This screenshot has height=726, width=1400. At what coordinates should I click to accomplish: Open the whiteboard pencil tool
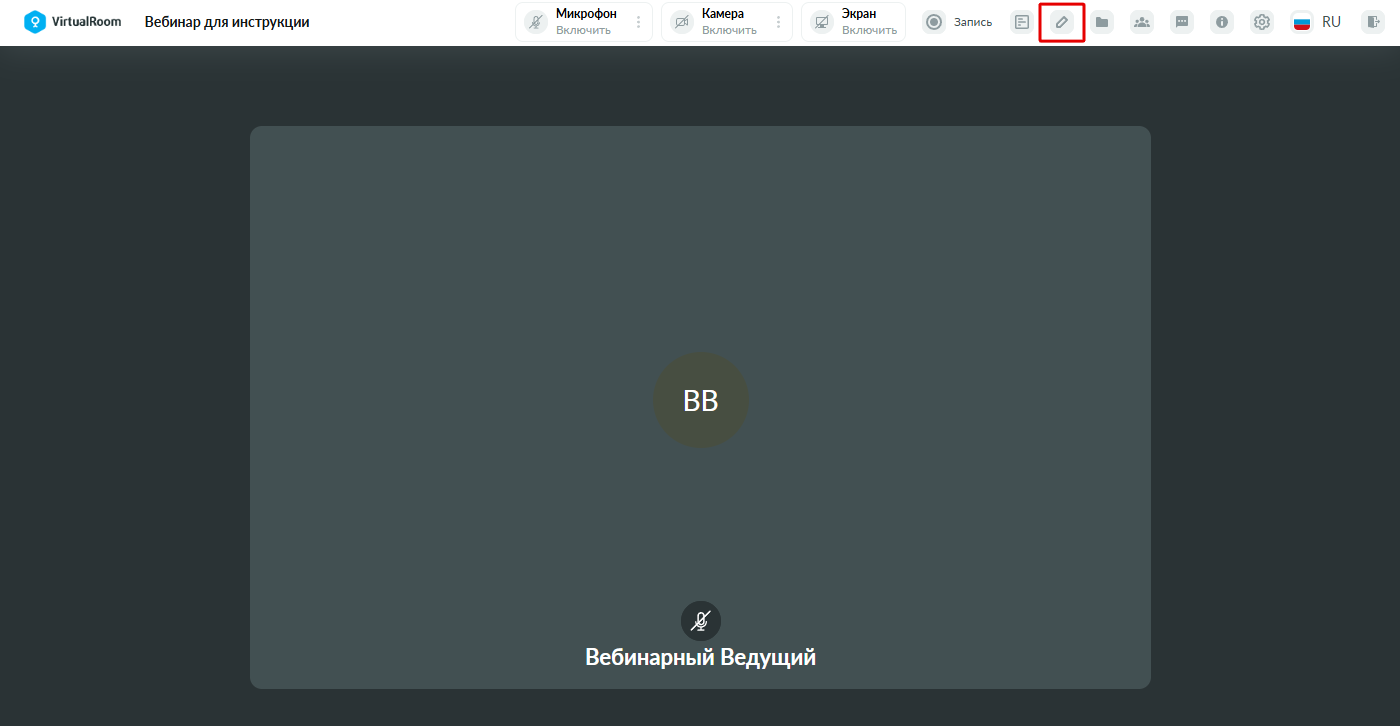tap(1062, 22)
